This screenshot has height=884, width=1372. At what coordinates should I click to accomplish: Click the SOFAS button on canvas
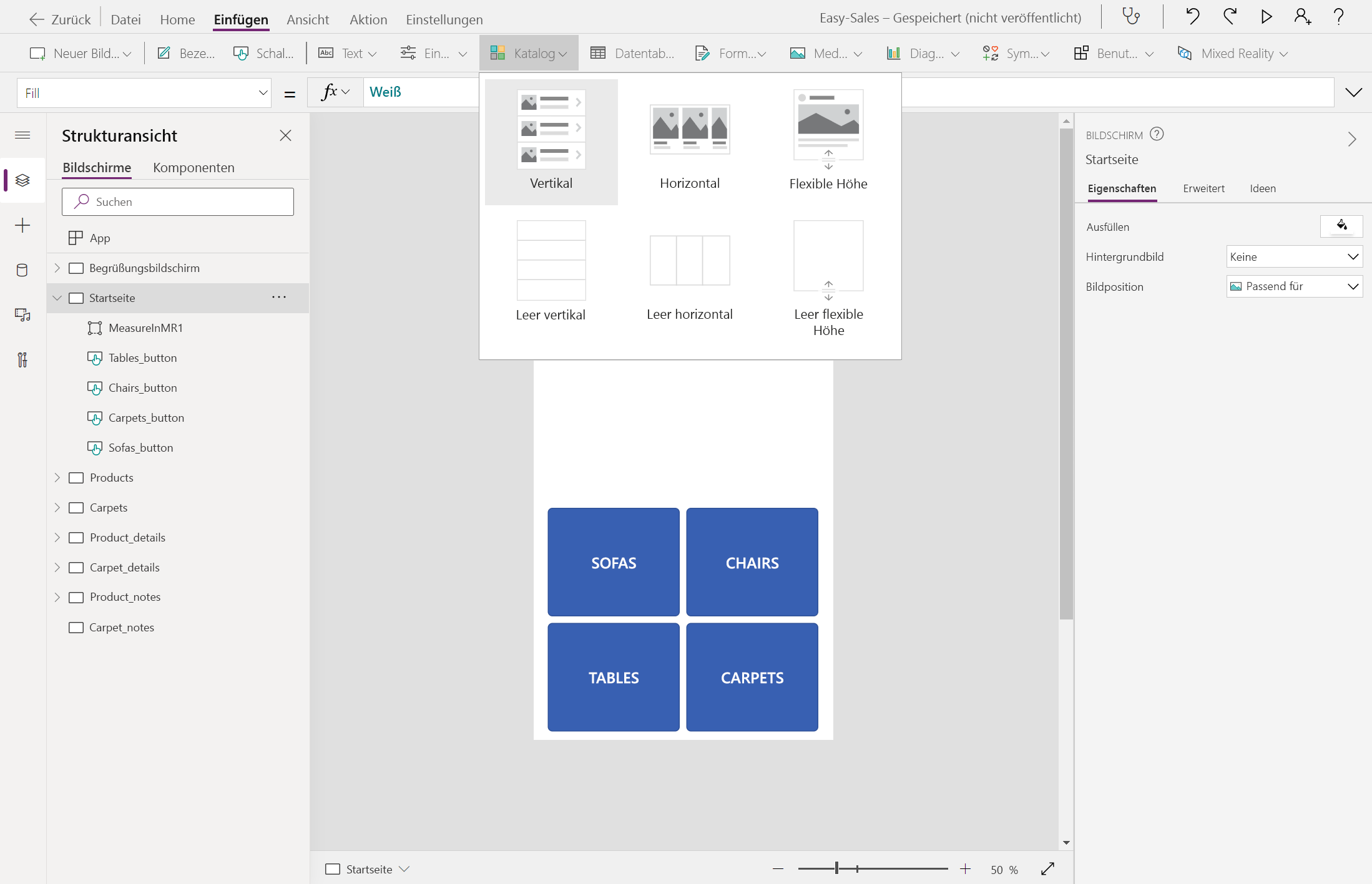[x=614, y=562]
